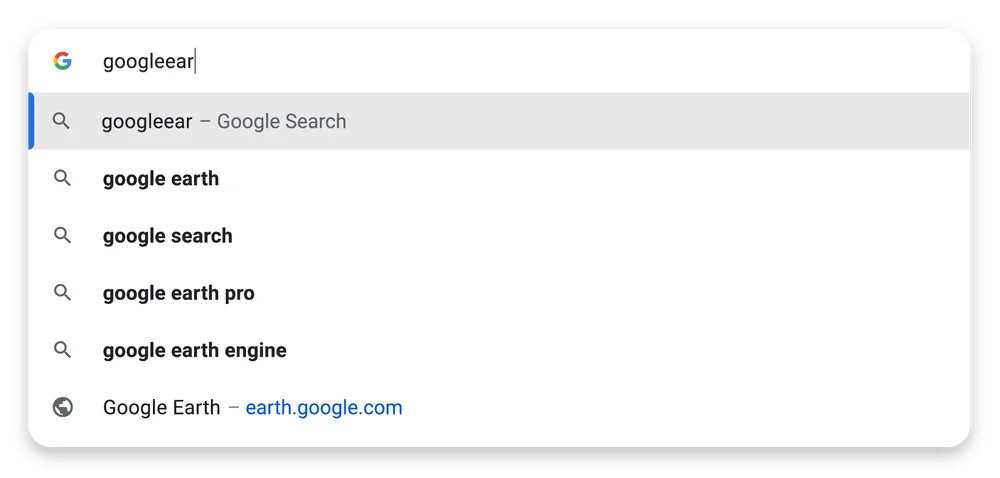Screen dimensions: 1000x478
Task: Click the typed 'googleear' text in search box
Action: click(148, 62)
